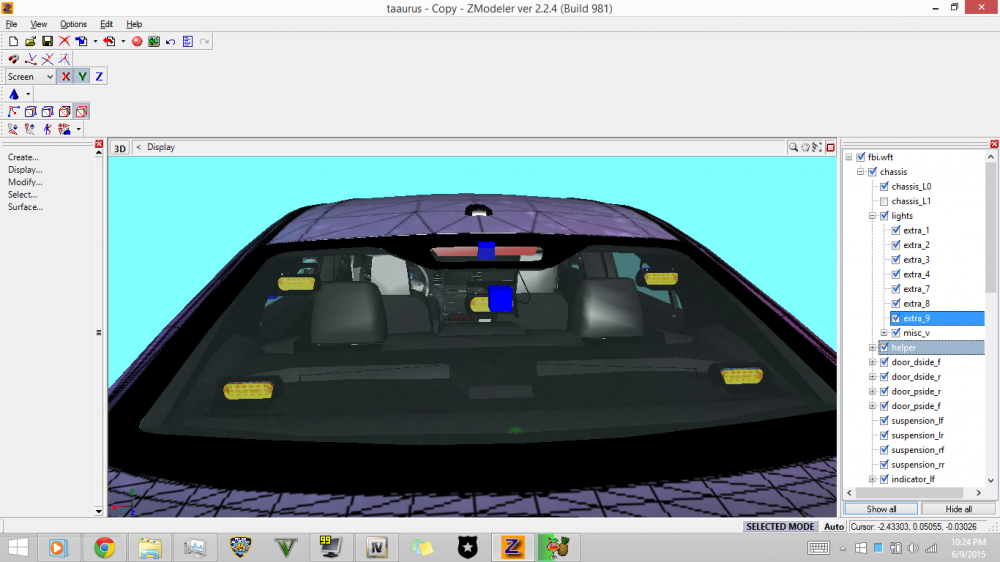Open the File menu
The width and height of the screenshot is (1000, 562).
click(x=11, y=24)
